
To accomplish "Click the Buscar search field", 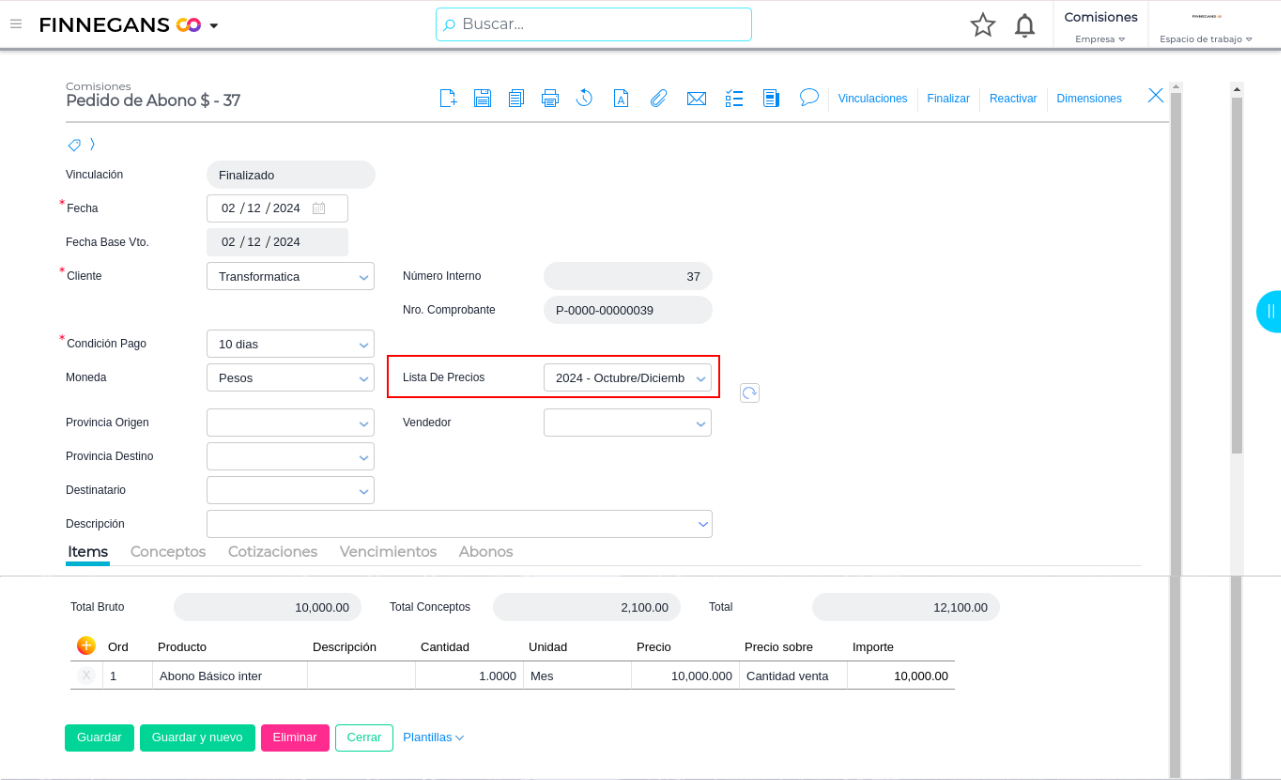I will tap(594, 24).
